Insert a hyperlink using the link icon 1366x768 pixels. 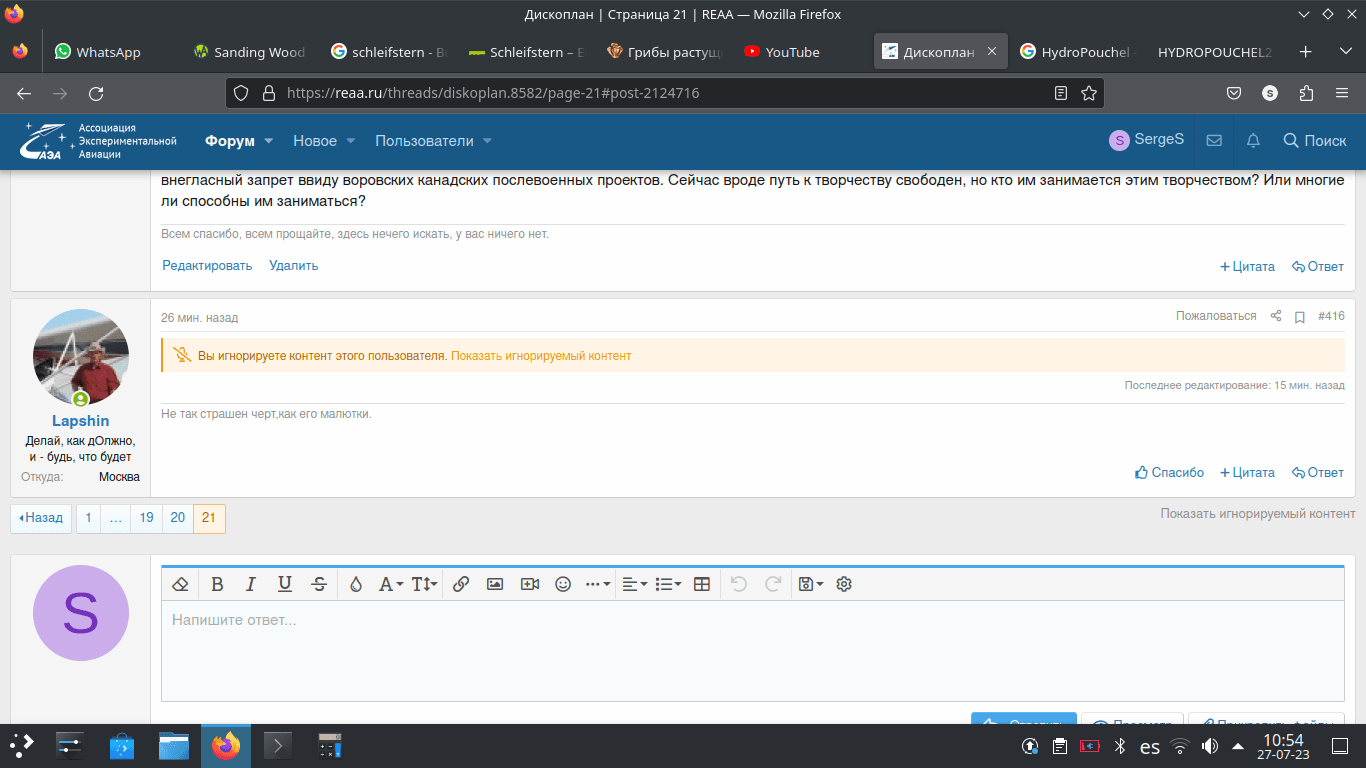click(x=461, y=584)
